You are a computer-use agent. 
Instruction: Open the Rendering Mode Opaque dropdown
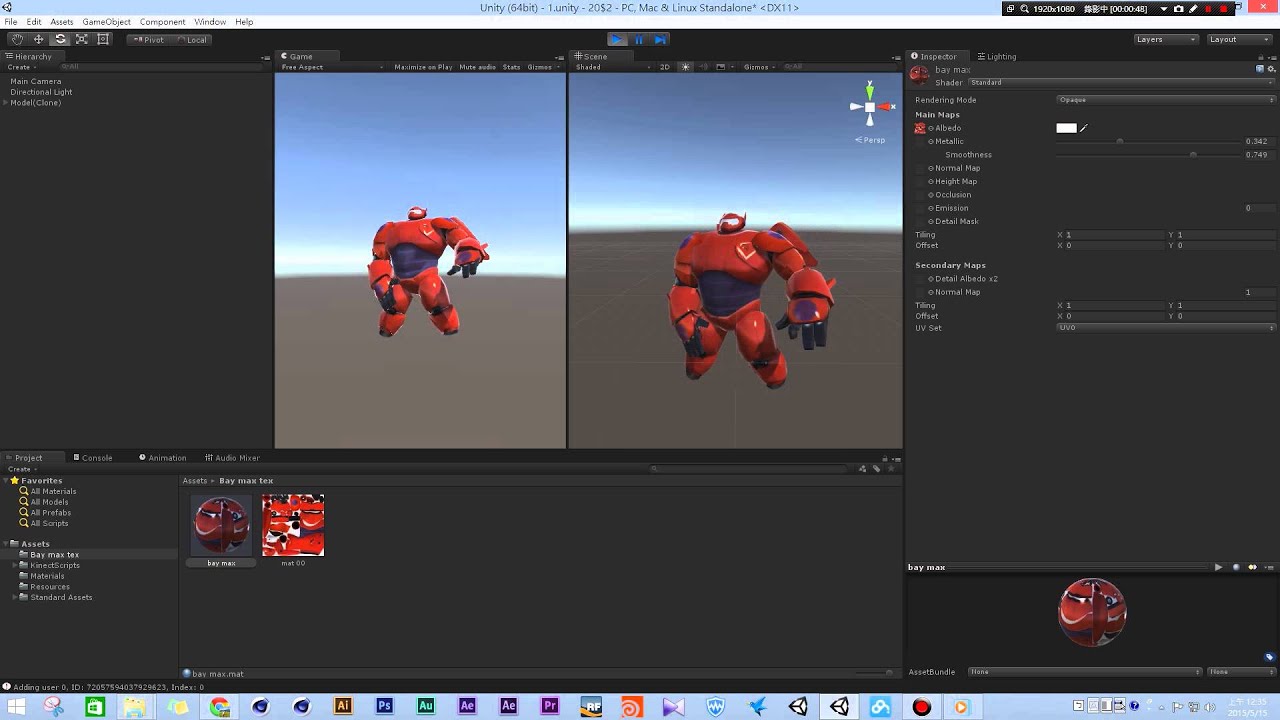tap(1166, 100)
